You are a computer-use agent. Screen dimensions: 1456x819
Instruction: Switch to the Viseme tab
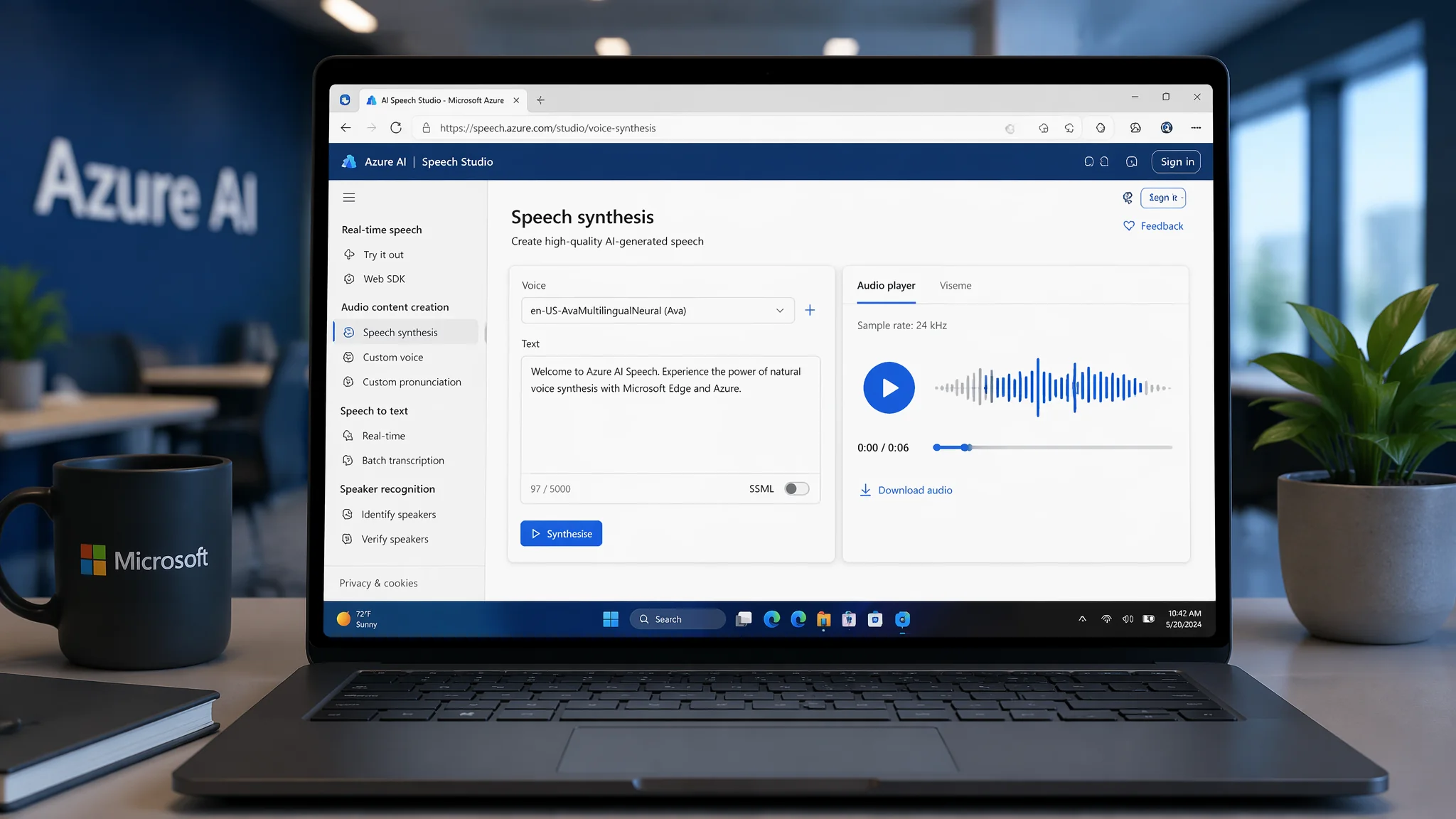click(x=955, y=286)
